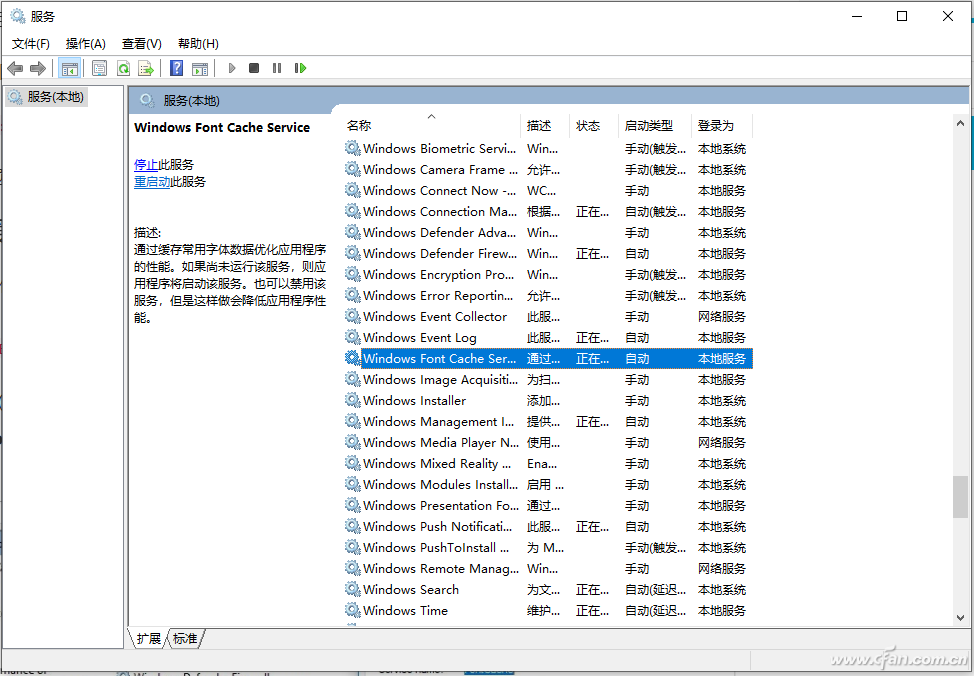This screenshot has width=974, height=676.
Task: Click the Back arrow toolbar icon
Action: pos(15,68)
